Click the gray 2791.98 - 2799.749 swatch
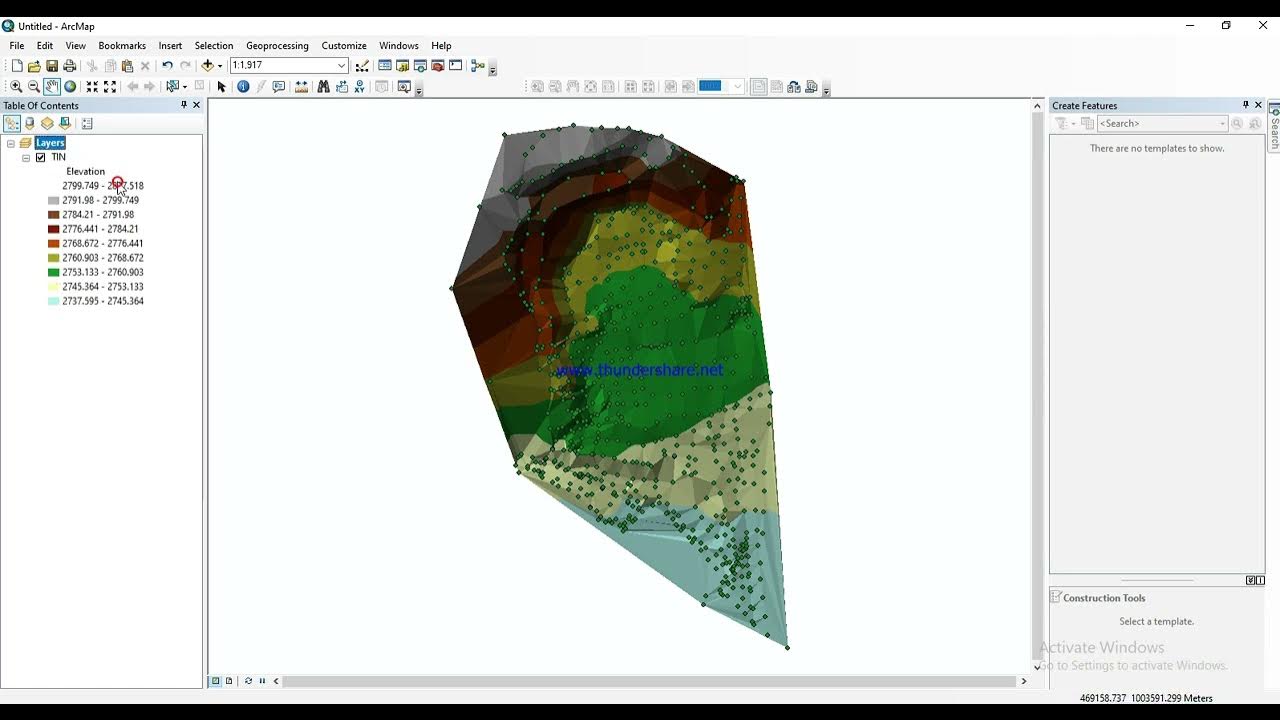The height and width of the screenshot is (720, 1280). [x=54, y=200]
